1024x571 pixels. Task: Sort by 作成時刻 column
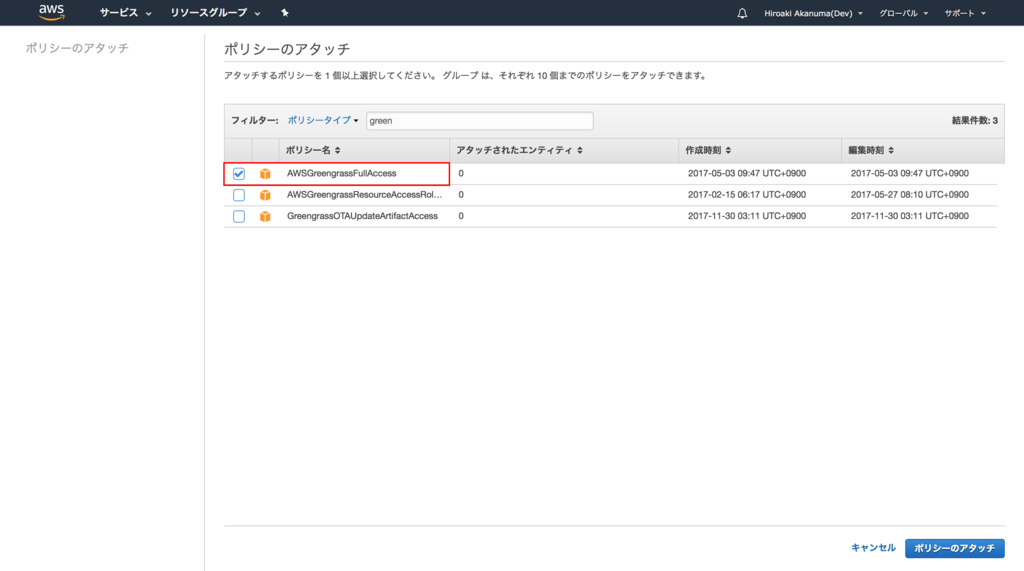tap(708, 150)
